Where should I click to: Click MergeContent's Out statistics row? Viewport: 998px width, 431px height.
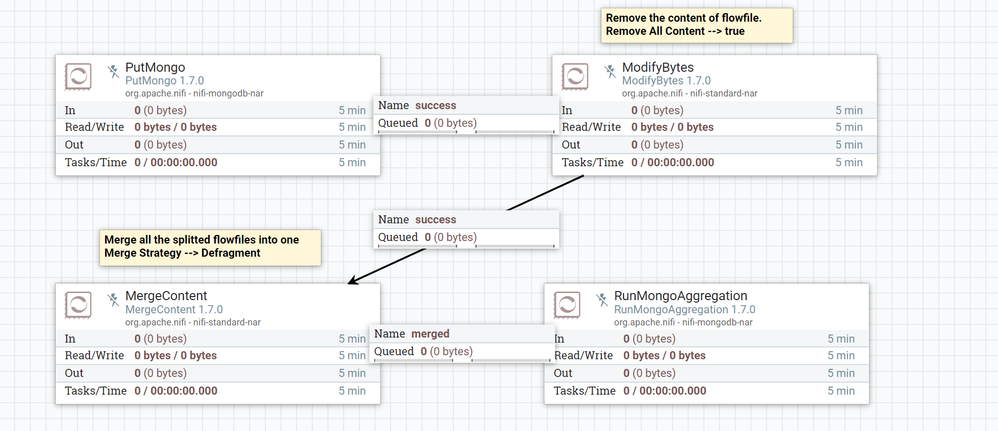tap(218, 373)
